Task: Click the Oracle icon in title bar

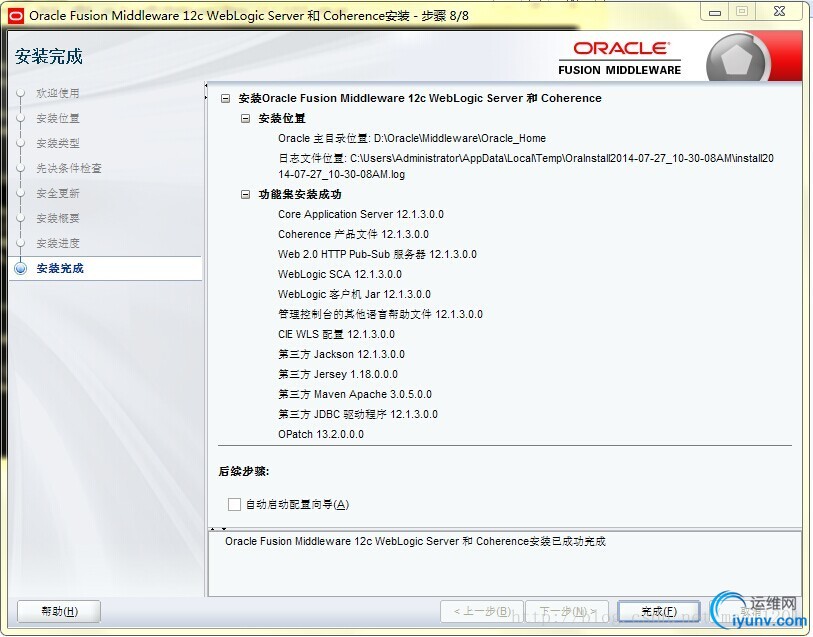Action: click(17, 16)
